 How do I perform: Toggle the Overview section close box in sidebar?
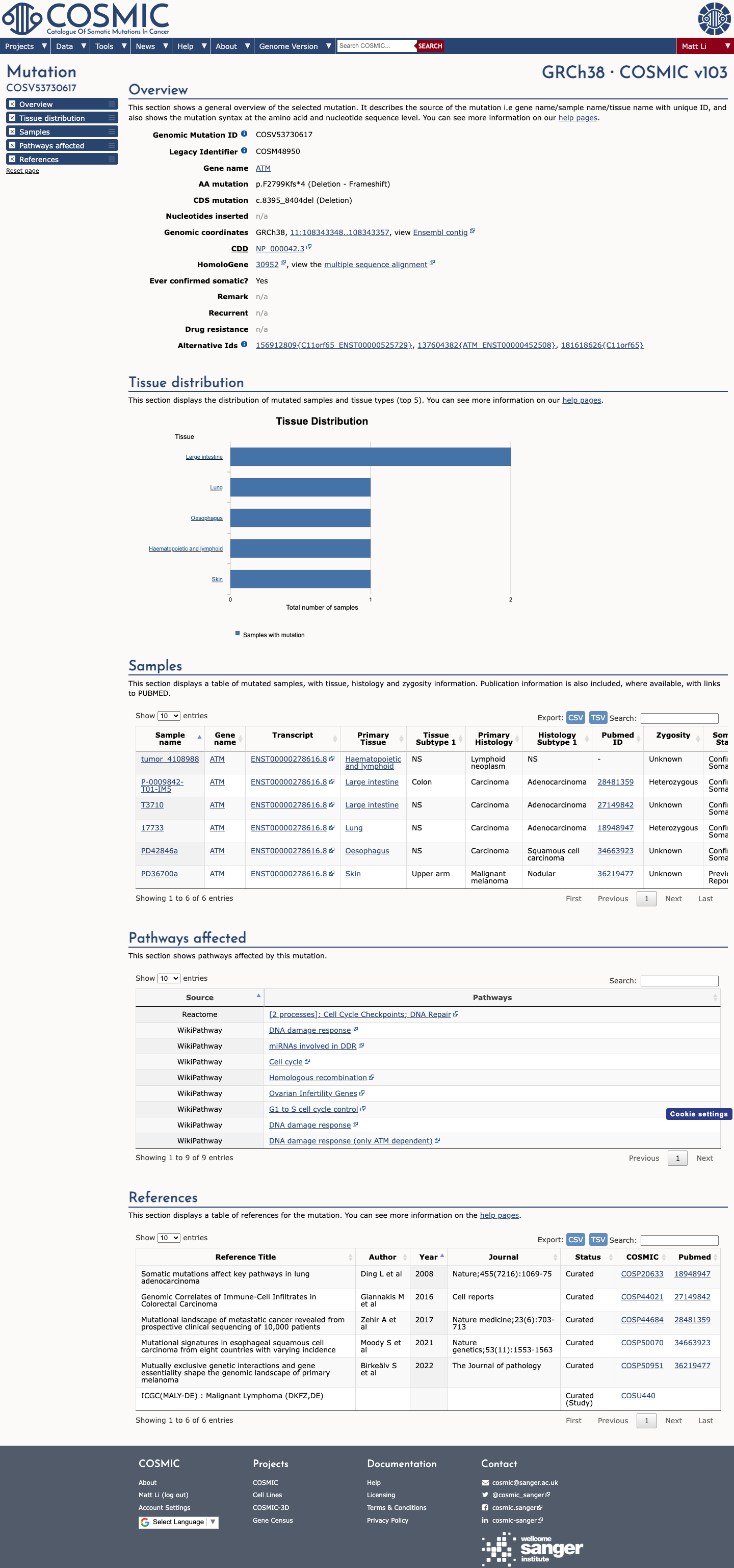click(12, 104)
